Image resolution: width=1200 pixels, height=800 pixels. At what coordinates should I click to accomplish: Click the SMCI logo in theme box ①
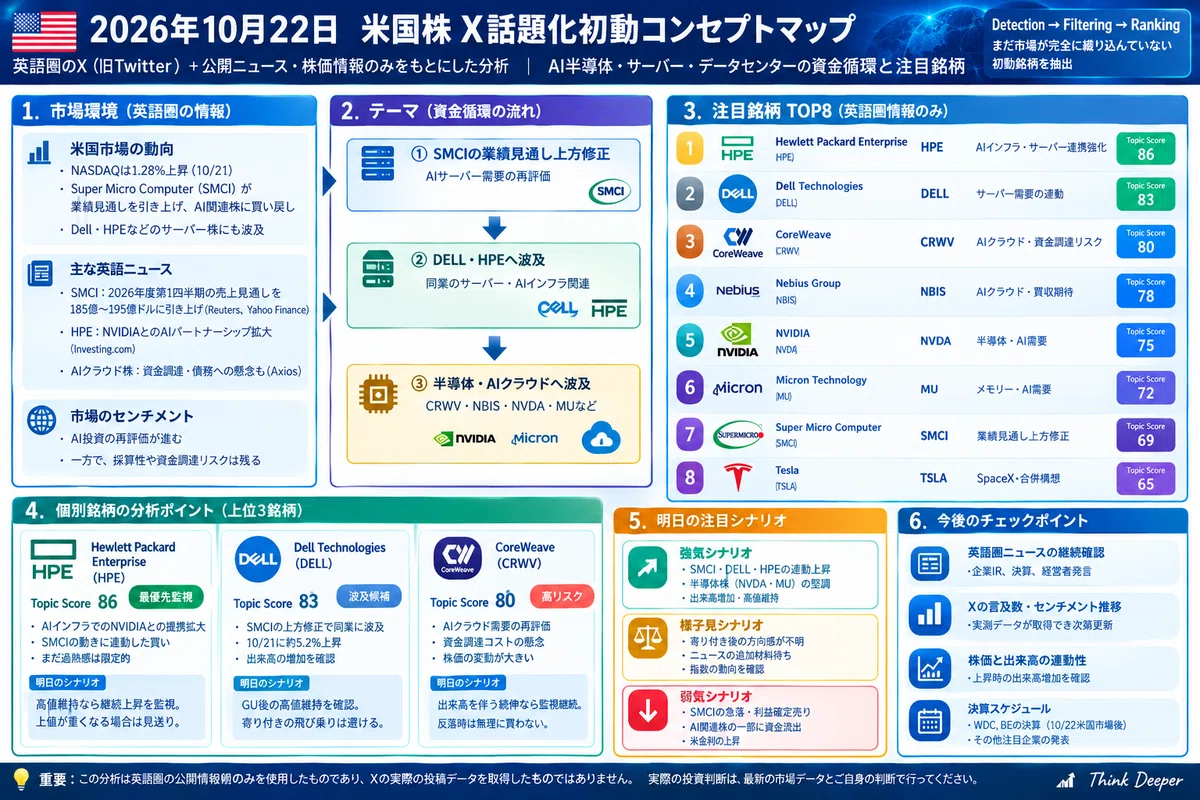608,190
